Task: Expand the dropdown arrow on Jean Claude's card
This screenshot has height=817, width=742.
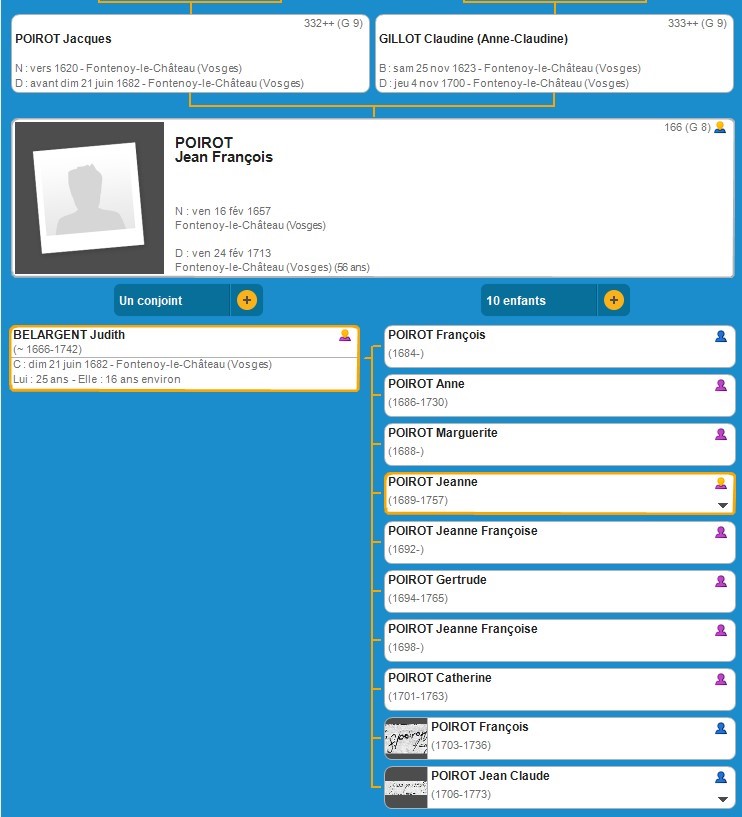Action: point(722,800)
